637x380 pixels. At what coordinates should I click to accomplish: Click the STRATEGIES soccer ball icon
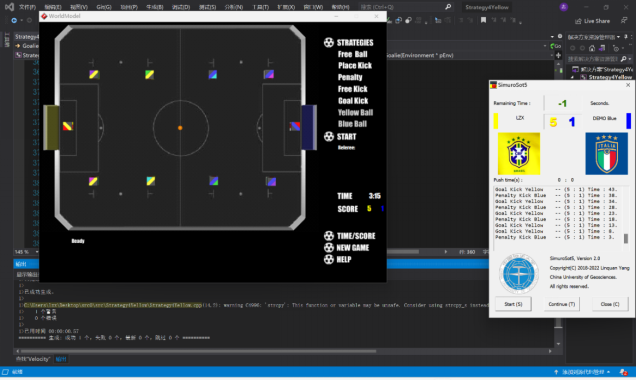coord(329,42)
